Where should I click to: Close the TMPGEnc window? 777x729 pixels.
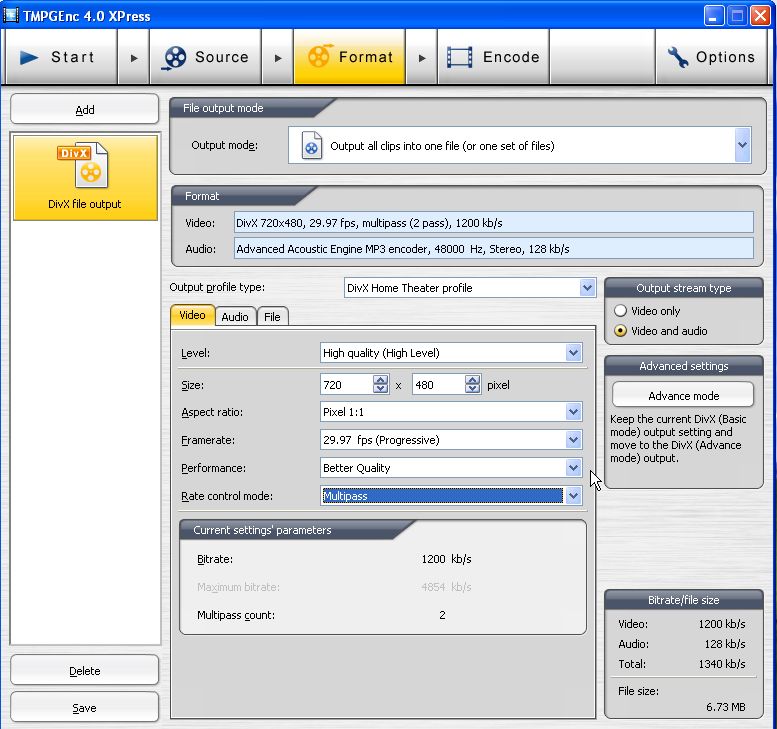(x=760, y=16)
